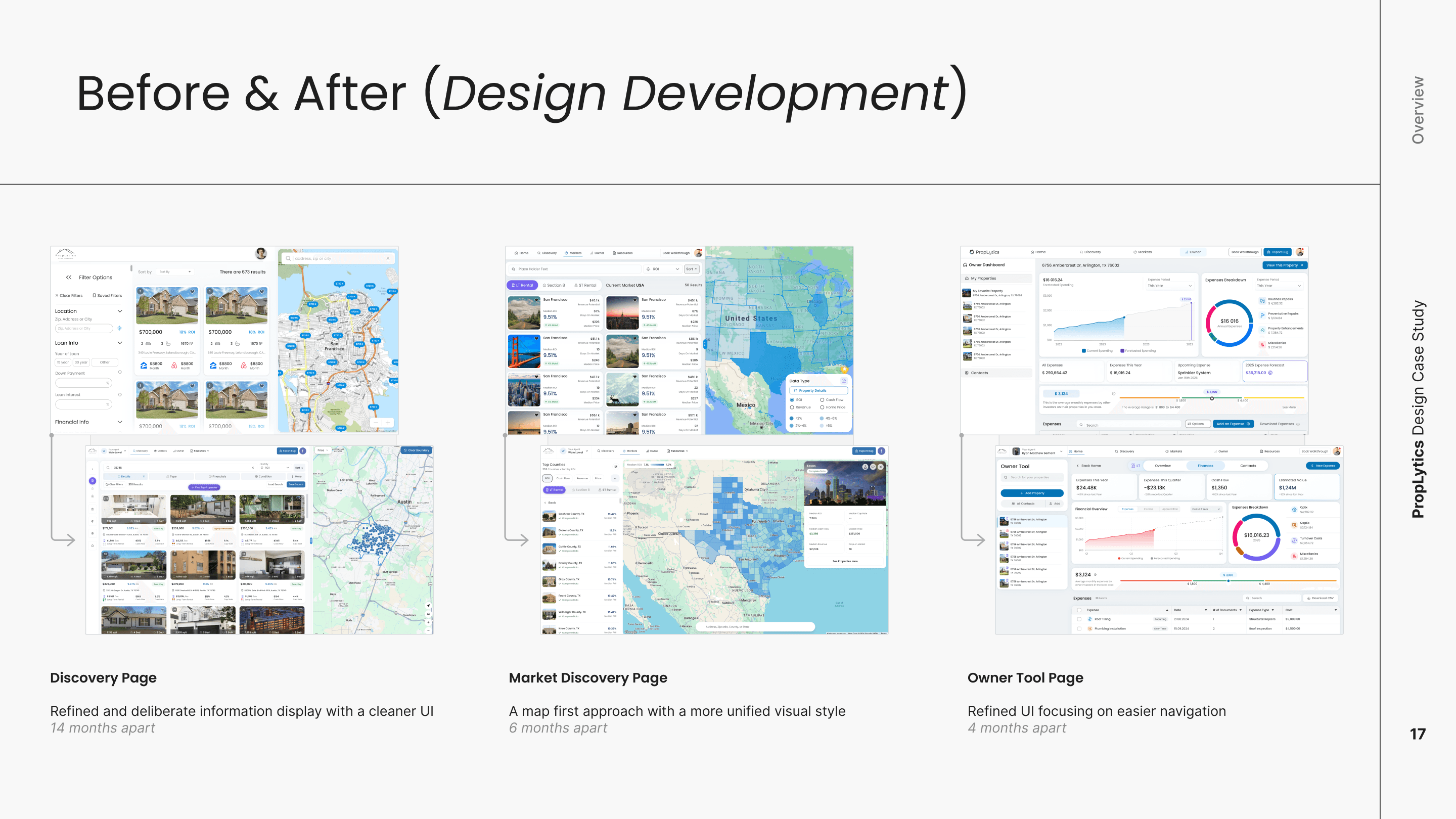Click the 'Zip, Address or City' input field

coord(83,329)
